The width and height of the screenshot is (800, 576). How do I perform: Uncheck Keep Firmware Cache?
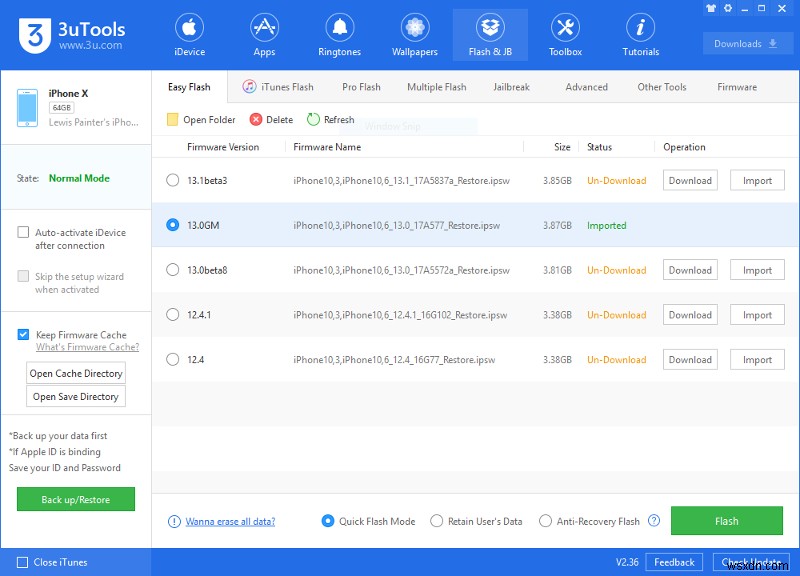click(x=23, y=334)
